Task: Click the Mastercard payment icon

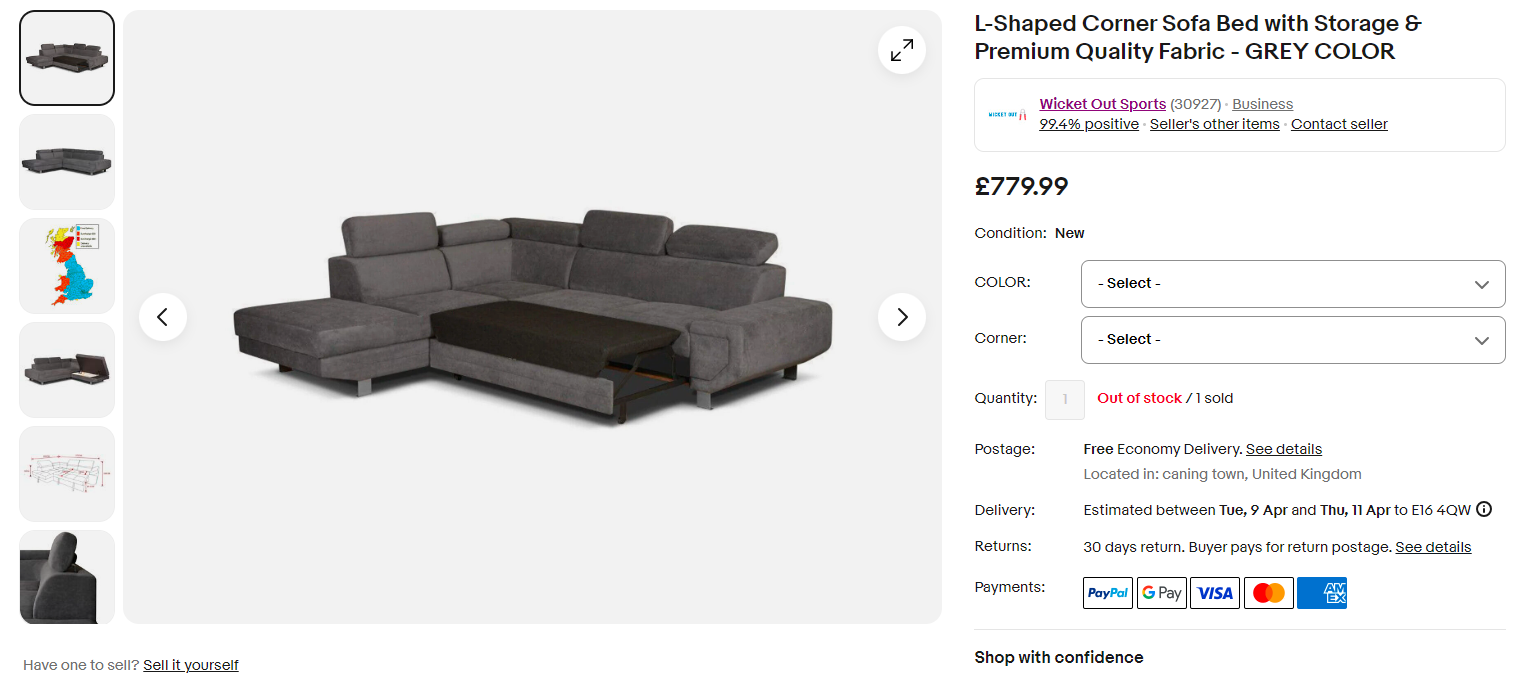Action: point(1268,593)
